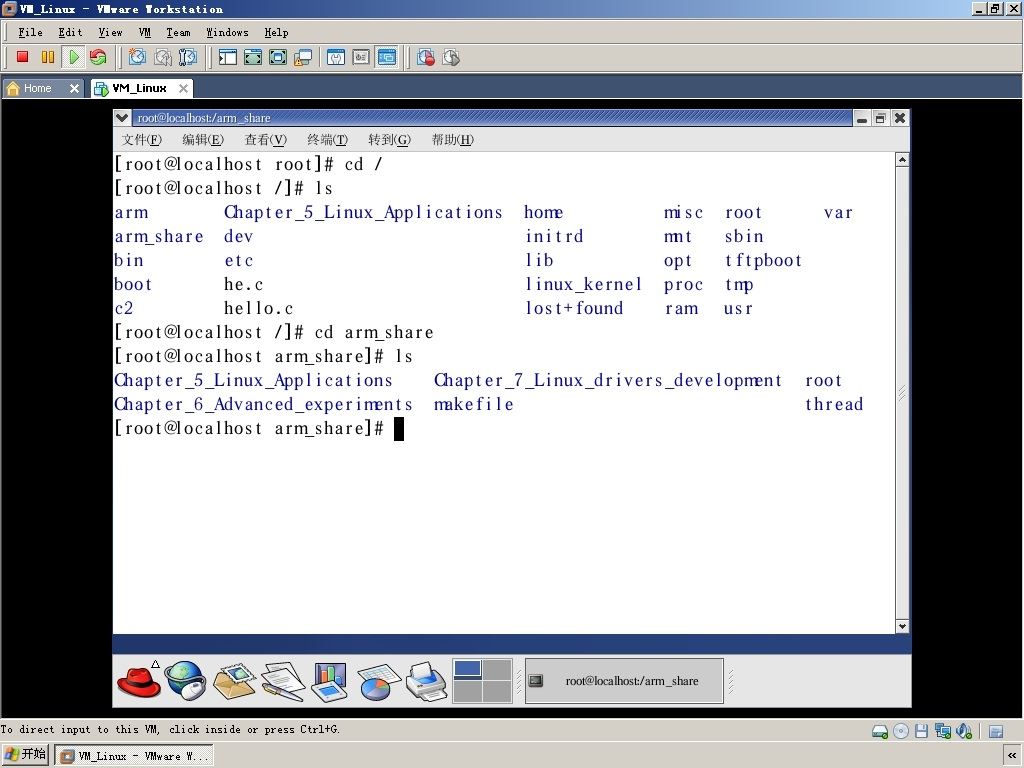Open the Edit menu in VMware
This screenshot has height=768, width=1024.
71,32
